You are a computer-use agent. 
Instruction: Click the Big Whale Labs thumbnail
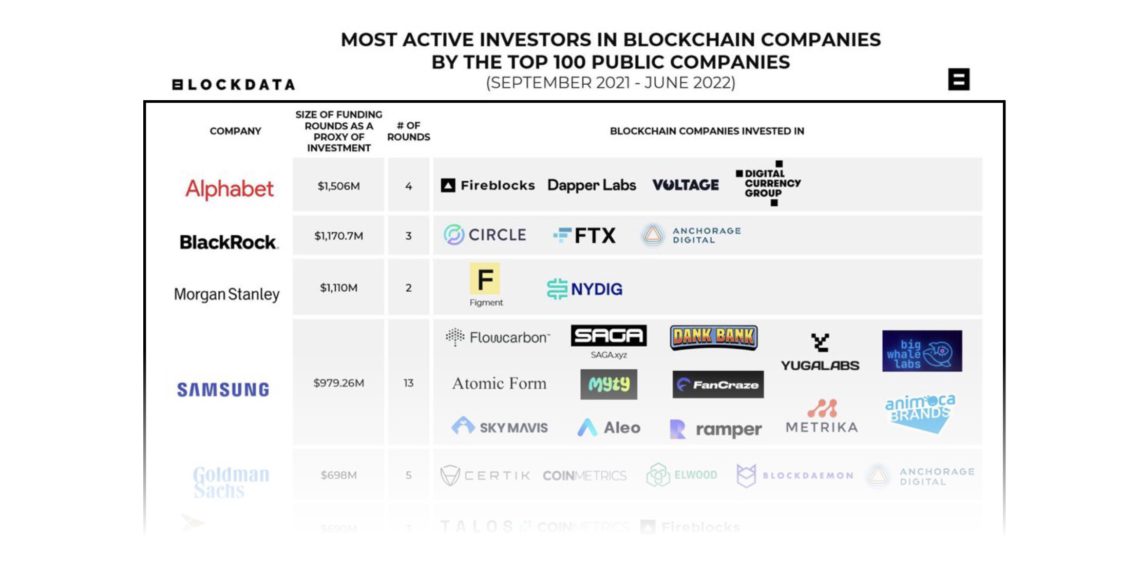(x=921, y=351)
